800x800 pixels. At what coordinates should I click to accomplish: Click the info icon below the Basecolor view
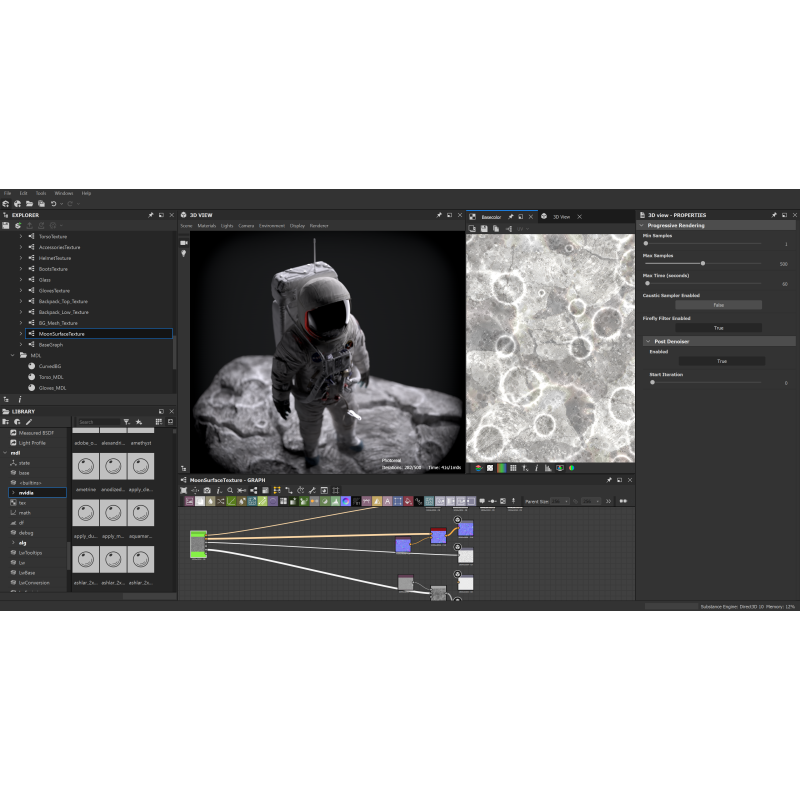pos(536,467)
